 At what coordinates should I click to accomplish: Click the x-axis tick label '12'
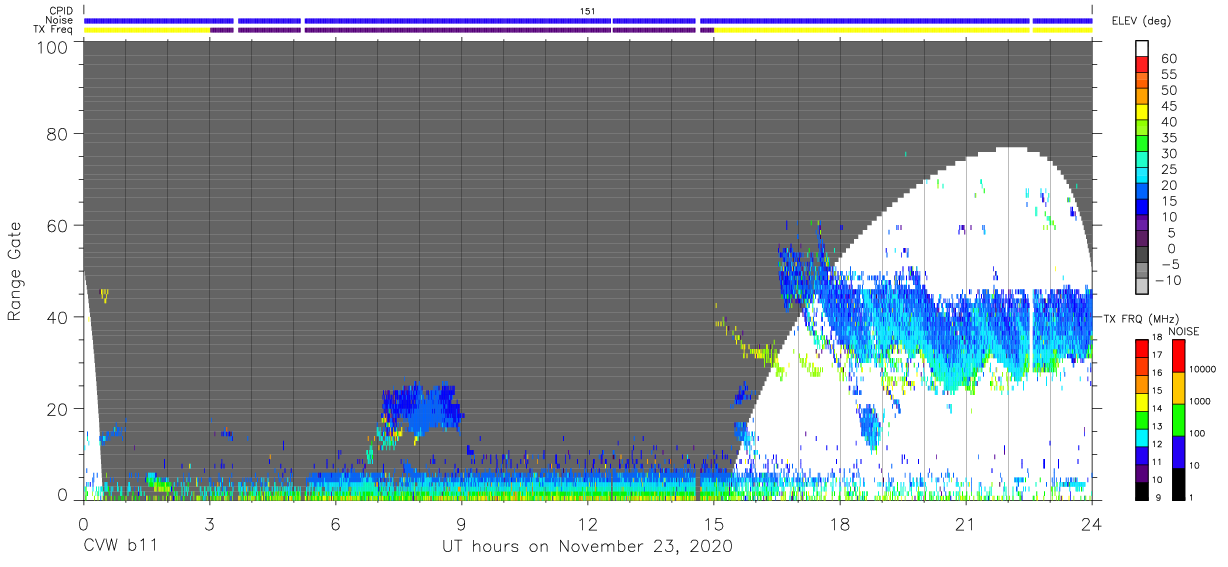coord(588,524)
